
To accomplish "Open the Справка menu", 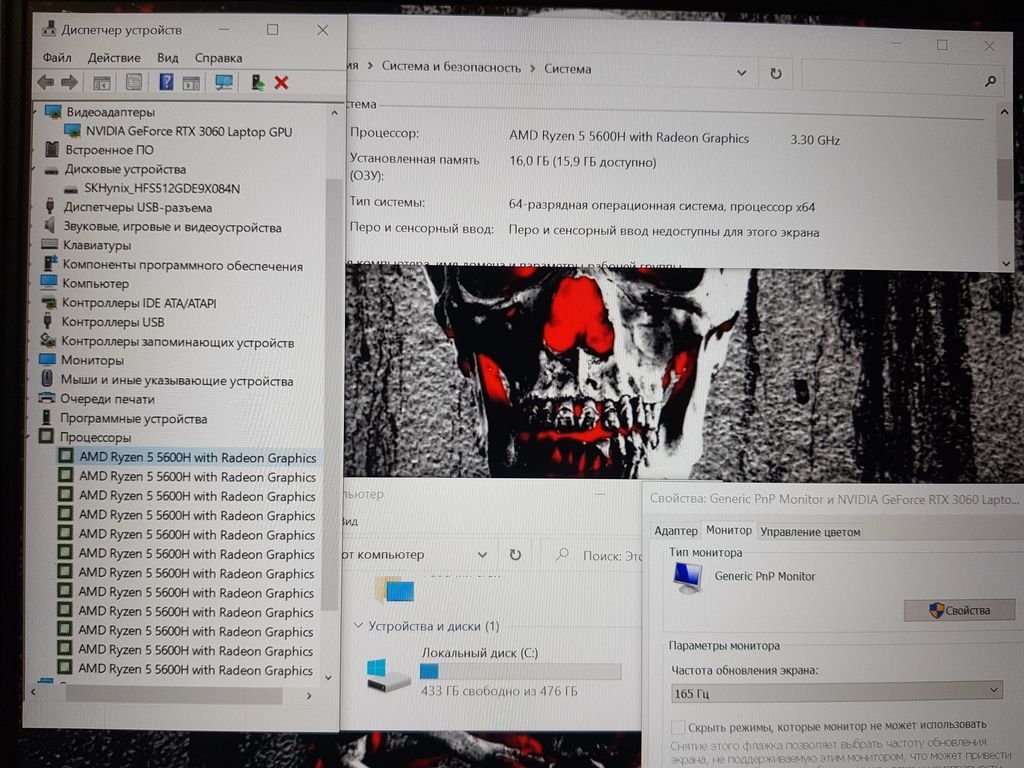I will coord(218,58).
